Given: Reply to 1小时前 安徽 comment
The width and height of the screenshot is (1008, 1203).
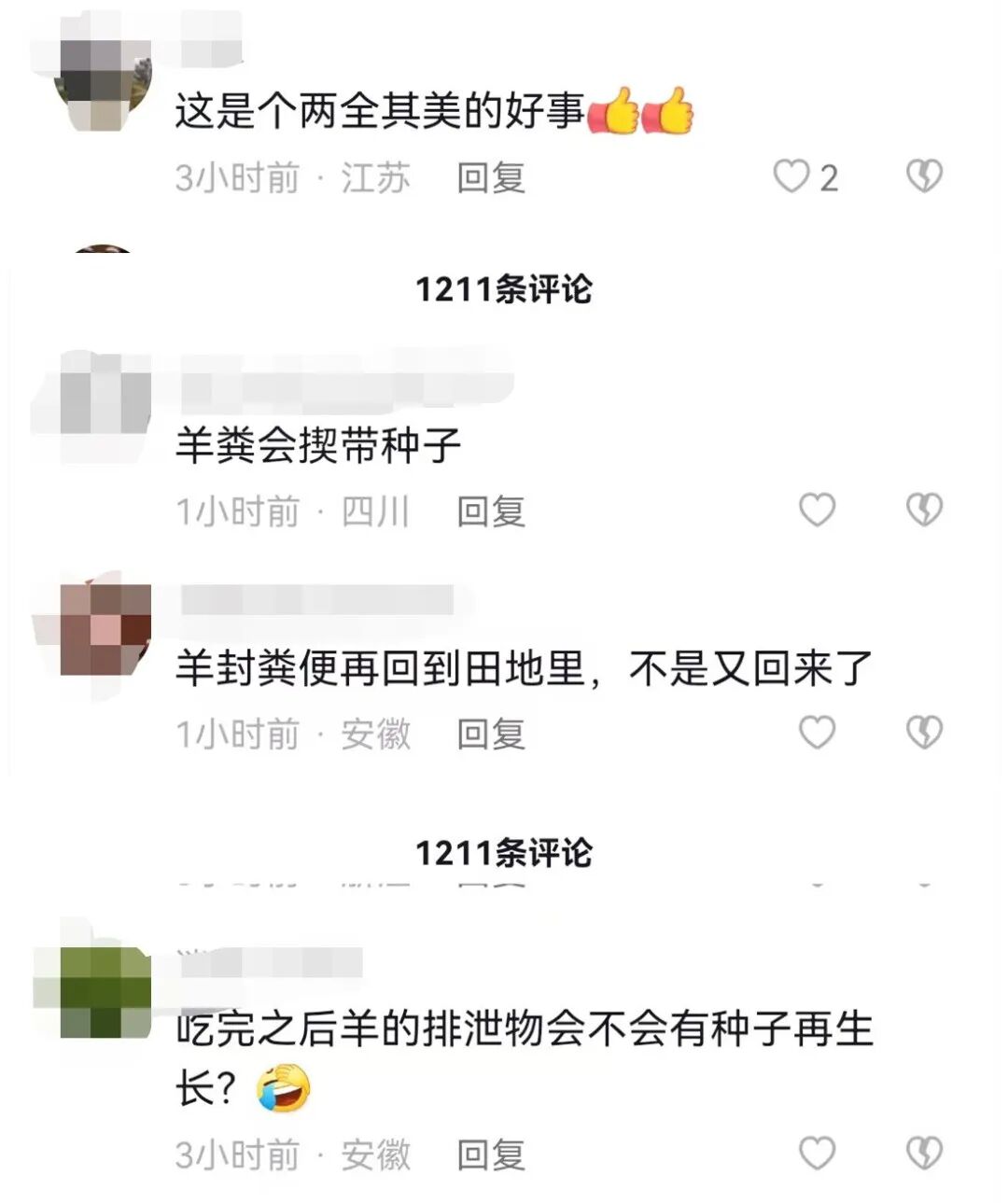Looking at the screenshot, I should (x=491, y=734).
